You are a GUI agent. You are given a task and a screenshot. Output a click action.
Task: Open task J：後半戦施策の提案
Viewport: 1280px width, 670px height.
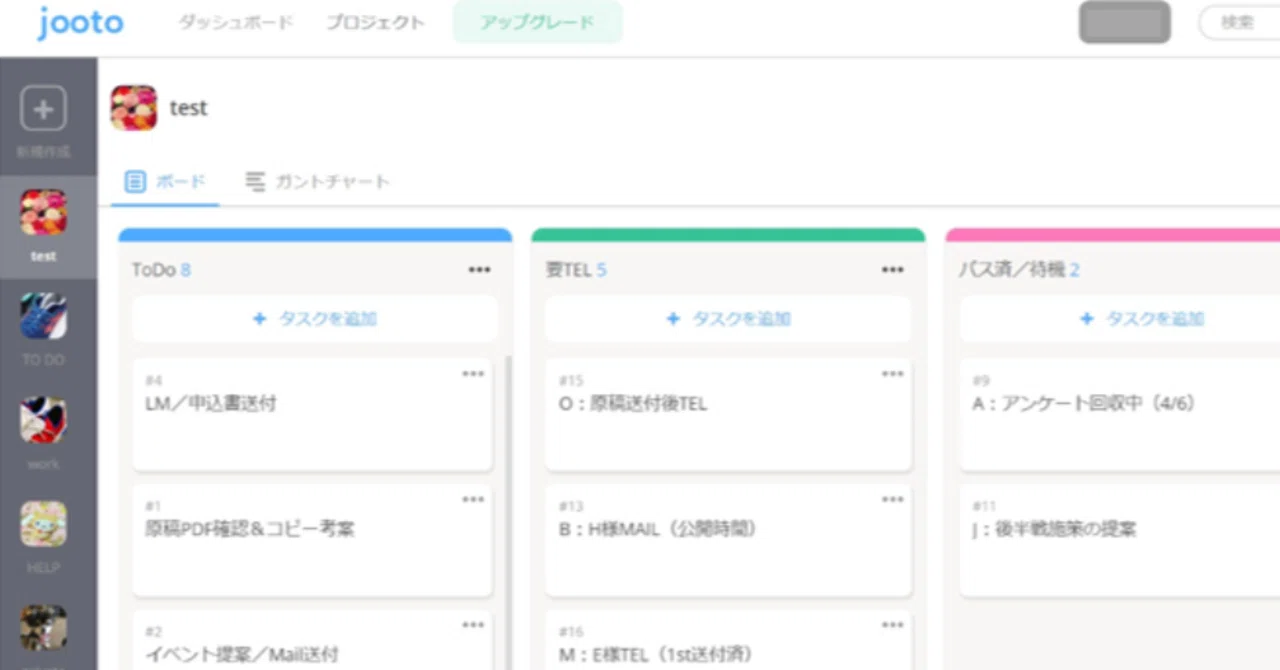click(x=1120, y=540)
